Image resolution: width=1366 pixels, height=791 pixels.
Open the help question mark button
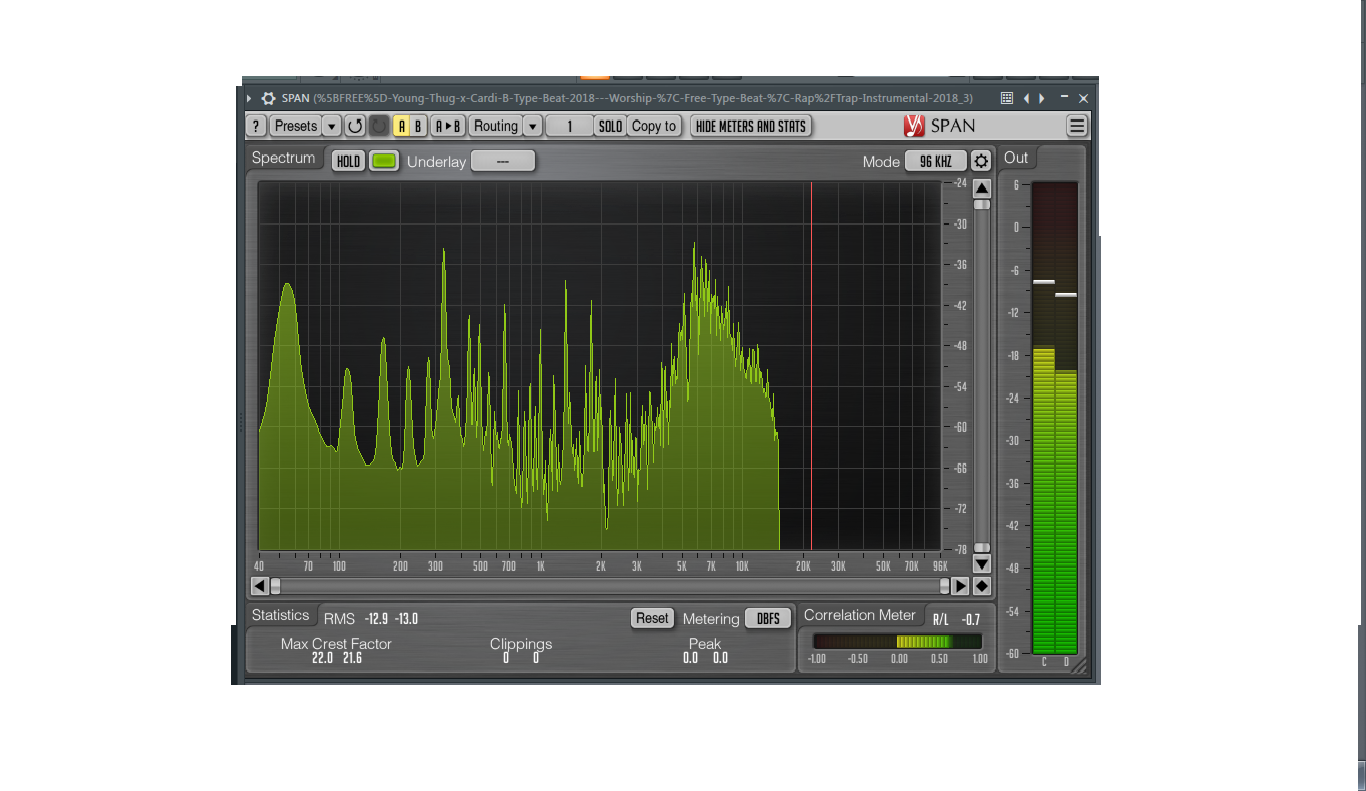pyautogui.click(x=257, y=126)
